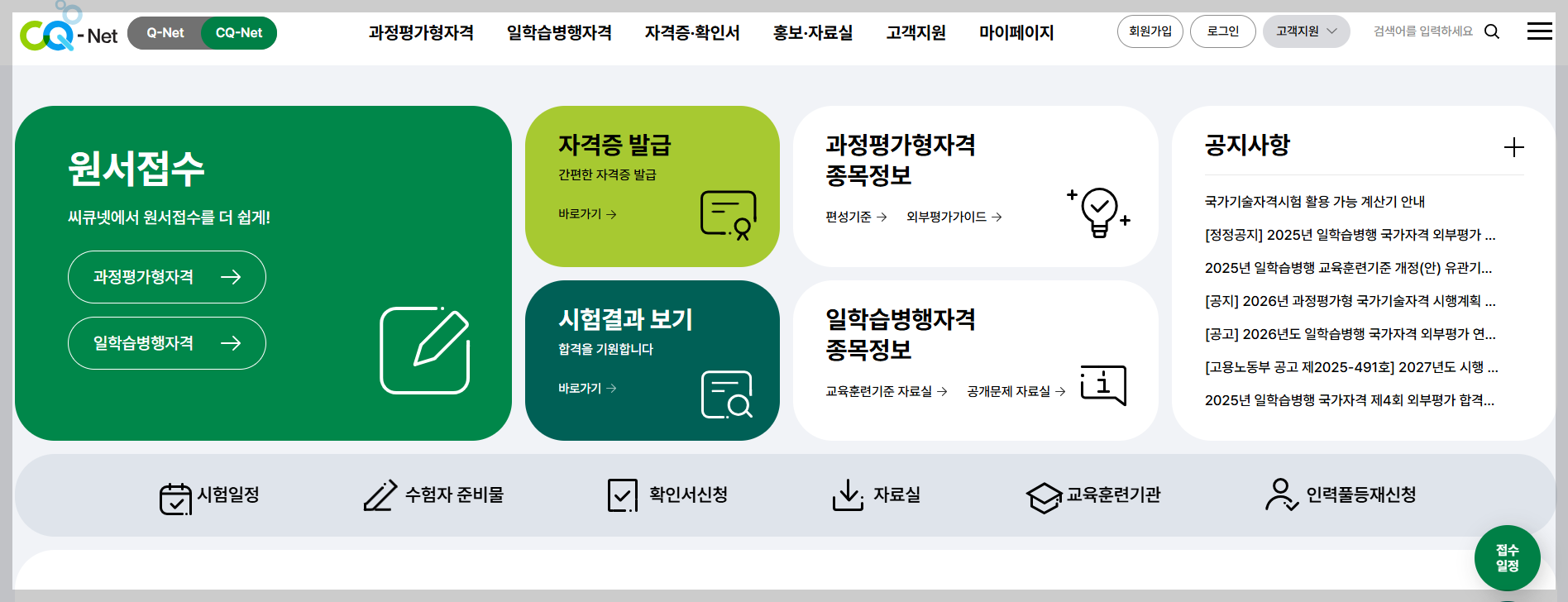Click 바로가기 in 자격증 발급 card
This screenshot has width=1568, height=602.
[x=587, y=214]
